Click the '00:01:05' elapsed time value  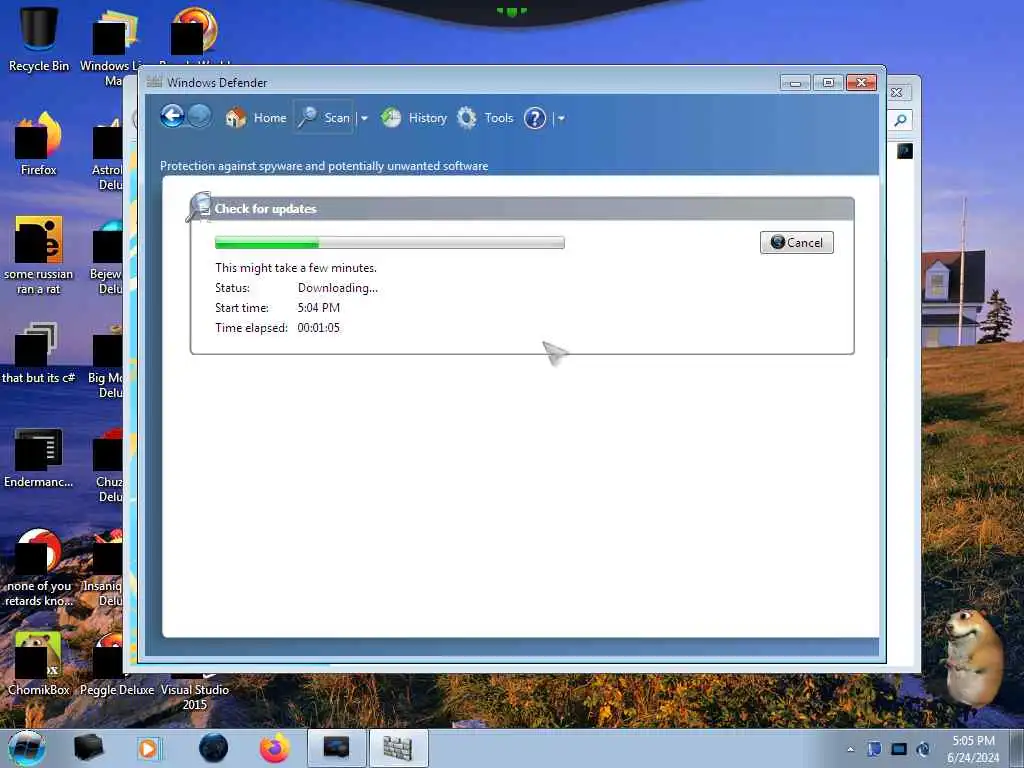click(319, 328)
